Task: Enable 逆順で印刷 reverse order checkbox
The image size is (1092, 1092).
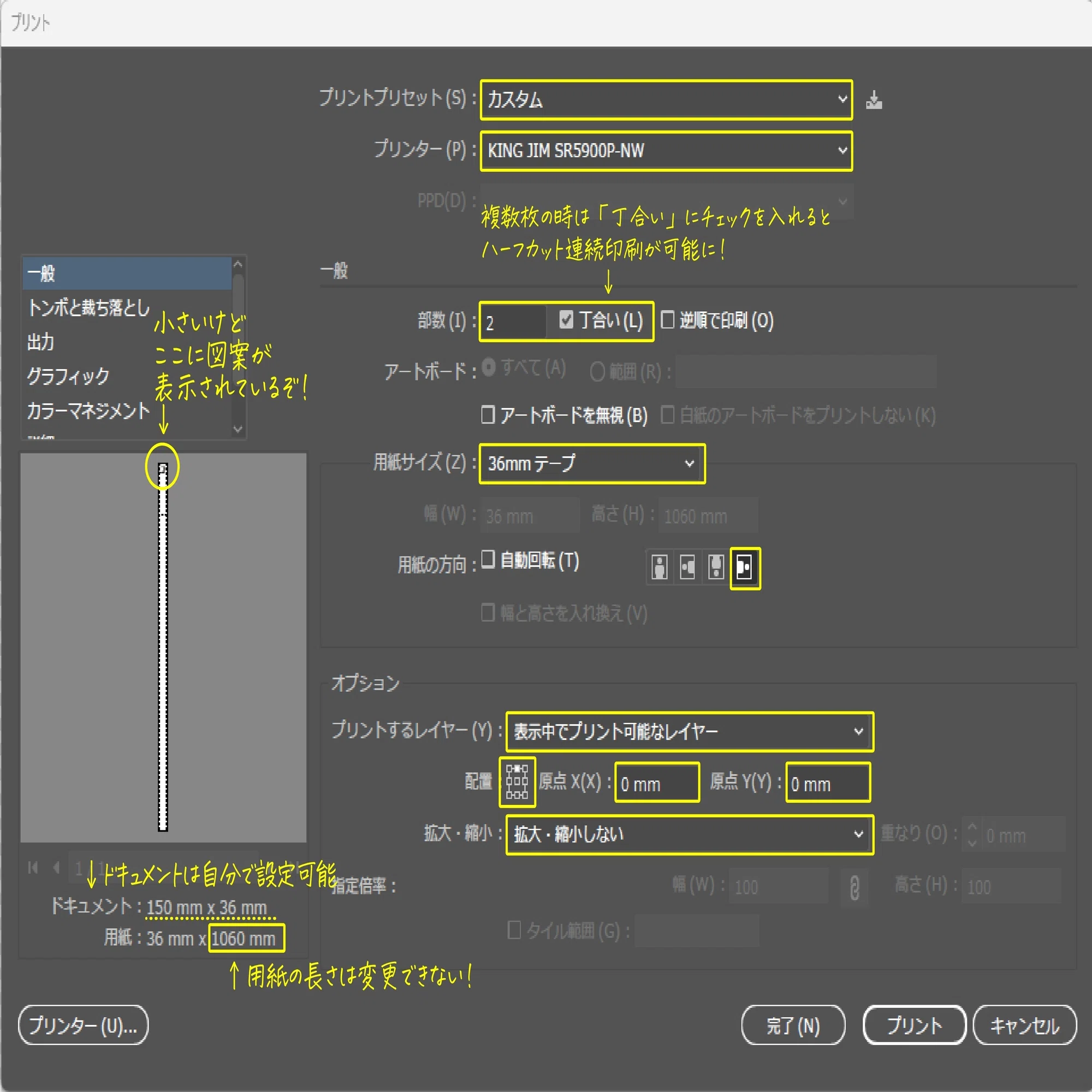Action: click(668, 319)
